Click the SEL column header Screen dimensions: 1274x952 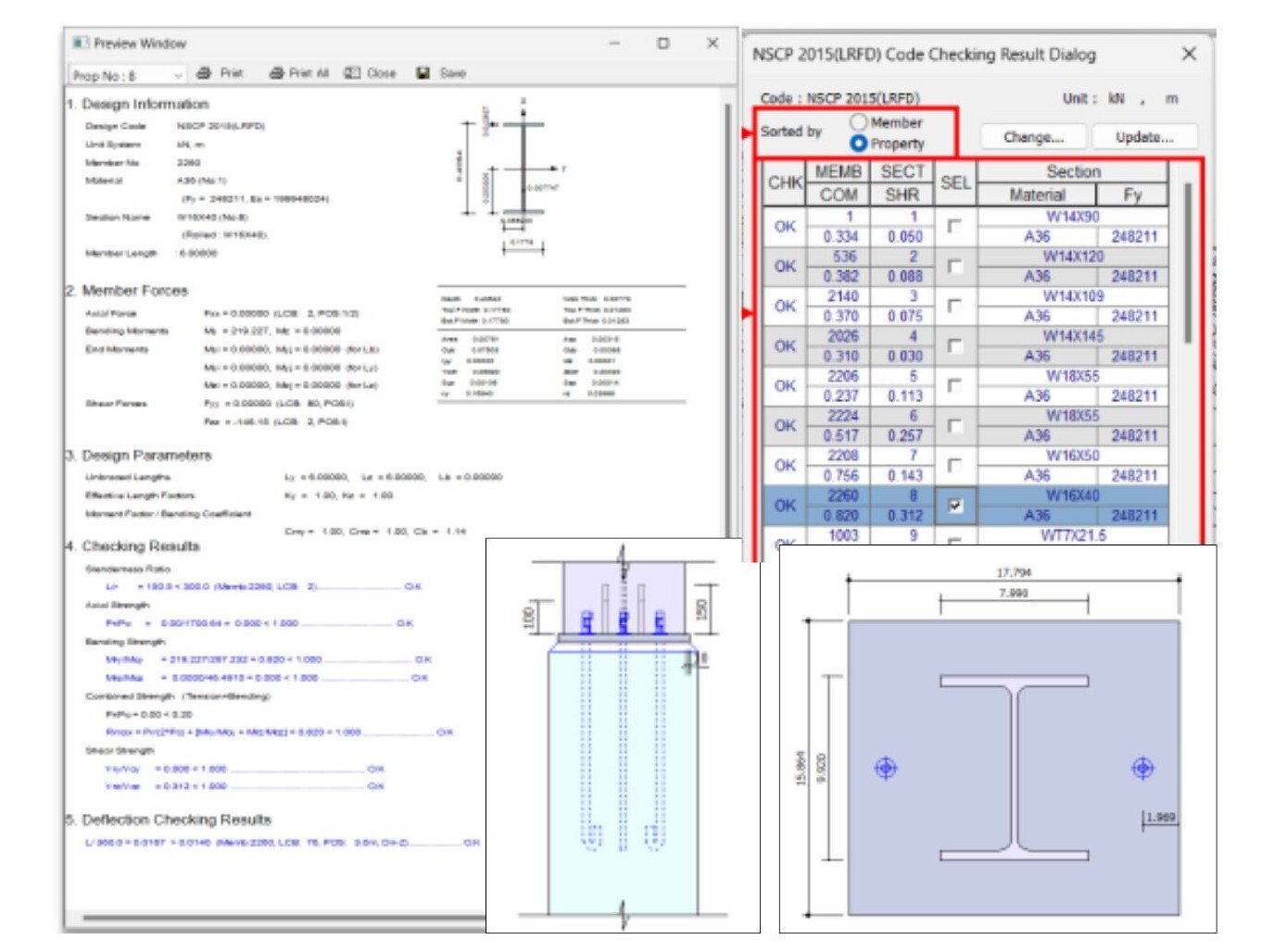pos(954,183)
